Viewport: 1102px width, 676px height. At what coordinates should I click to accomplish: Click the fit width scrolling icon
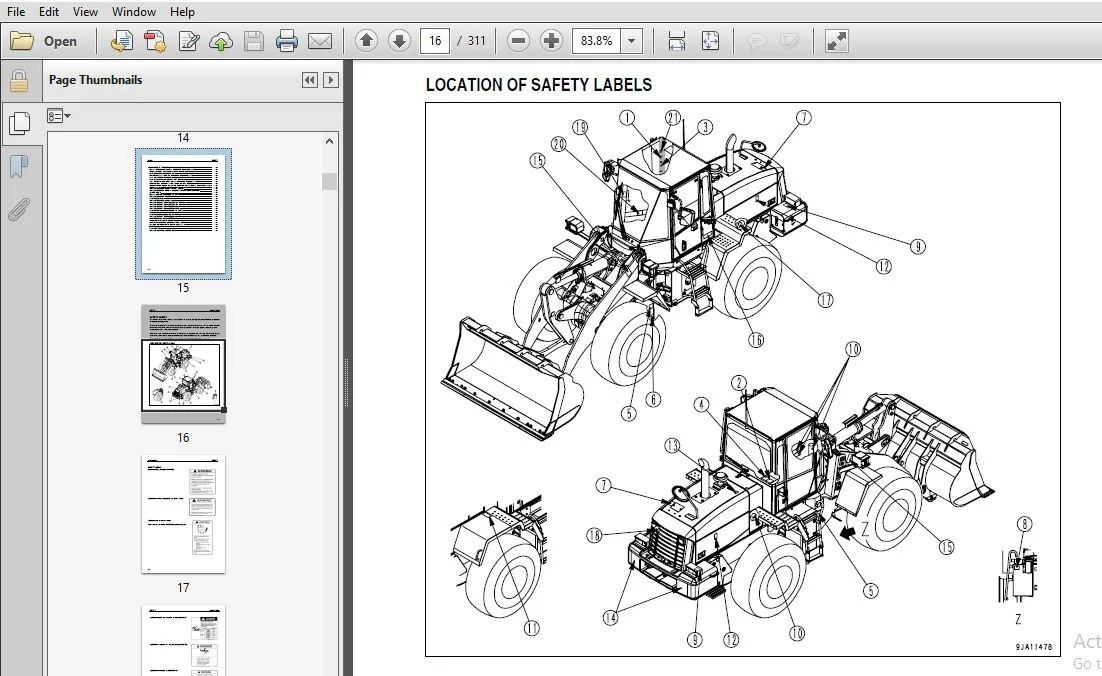point(677,41)
